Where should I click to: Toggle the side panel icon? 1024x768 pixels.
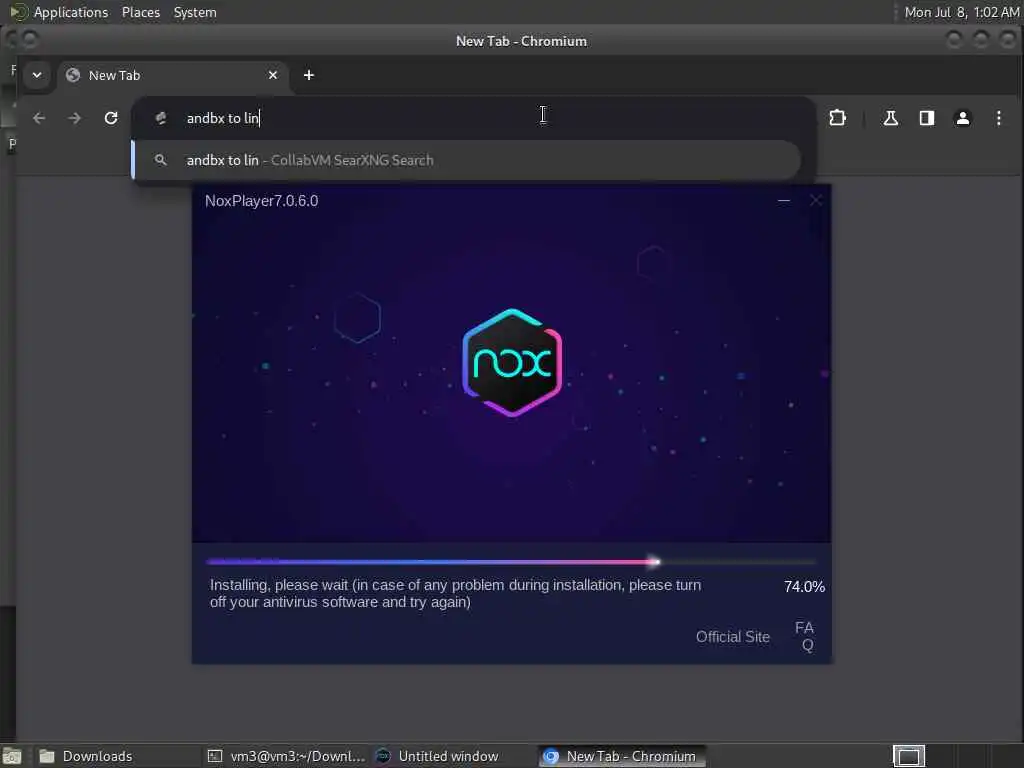click(x=927, y=118)
